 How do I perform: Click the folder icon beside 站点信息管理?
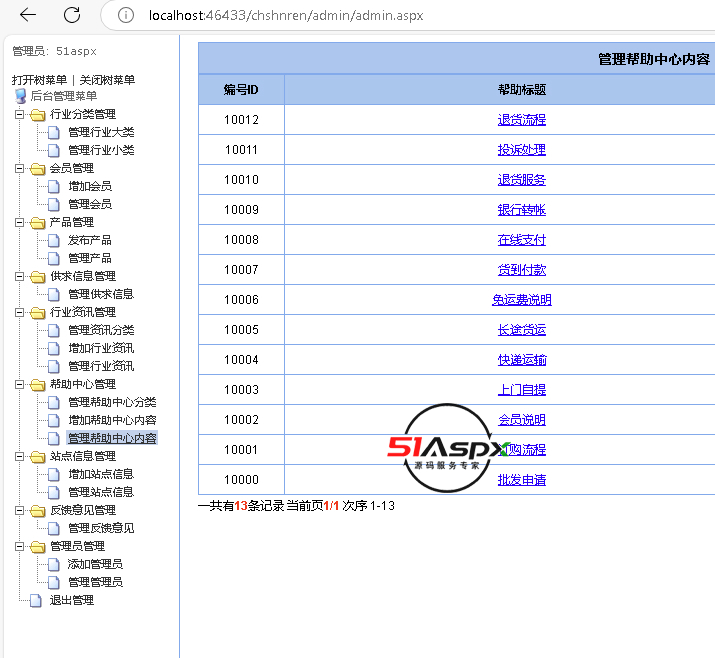tap(37, 456)
